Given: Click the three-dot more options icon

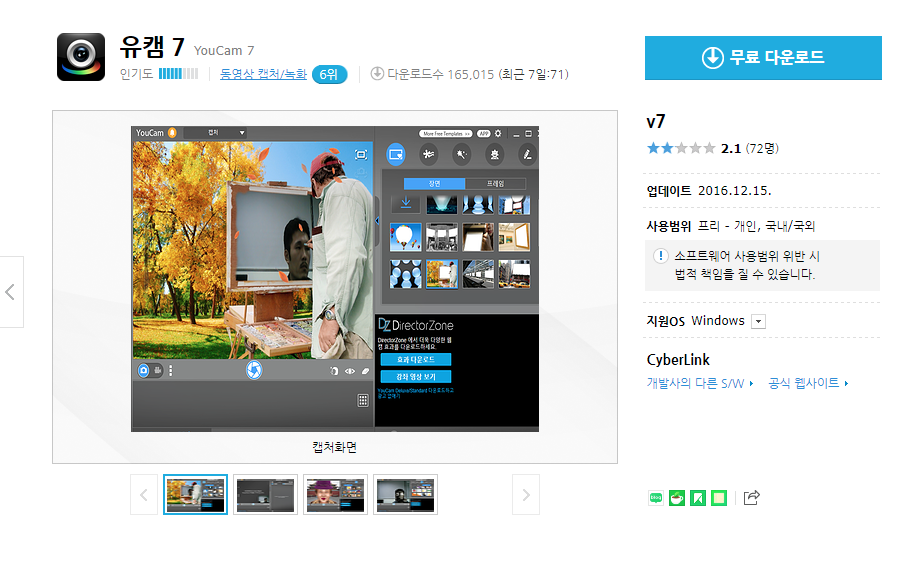Looking at the screenshot, I should click(171, 371).
